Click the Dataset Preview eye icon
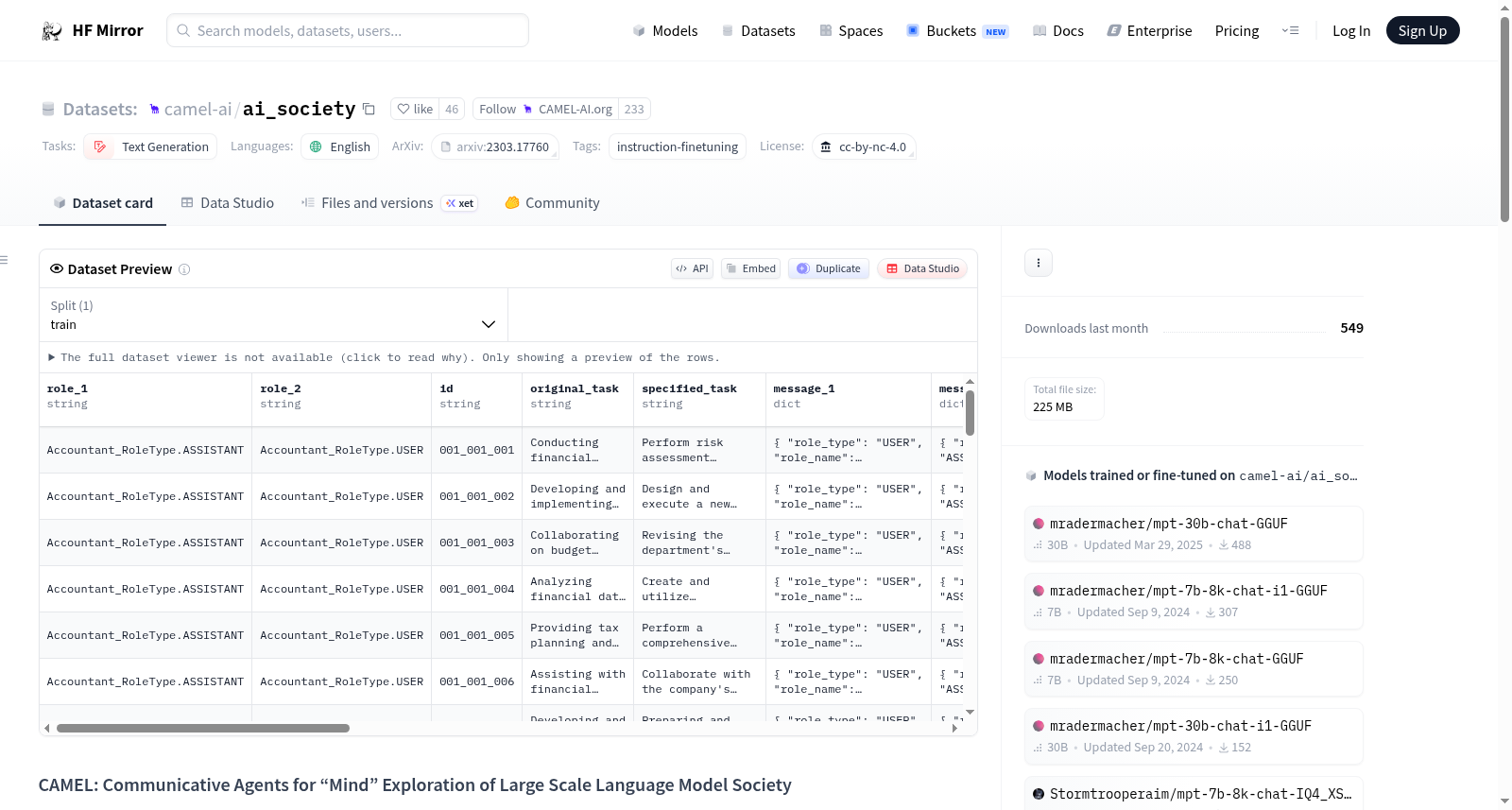1512x810 pixels. 57,269
